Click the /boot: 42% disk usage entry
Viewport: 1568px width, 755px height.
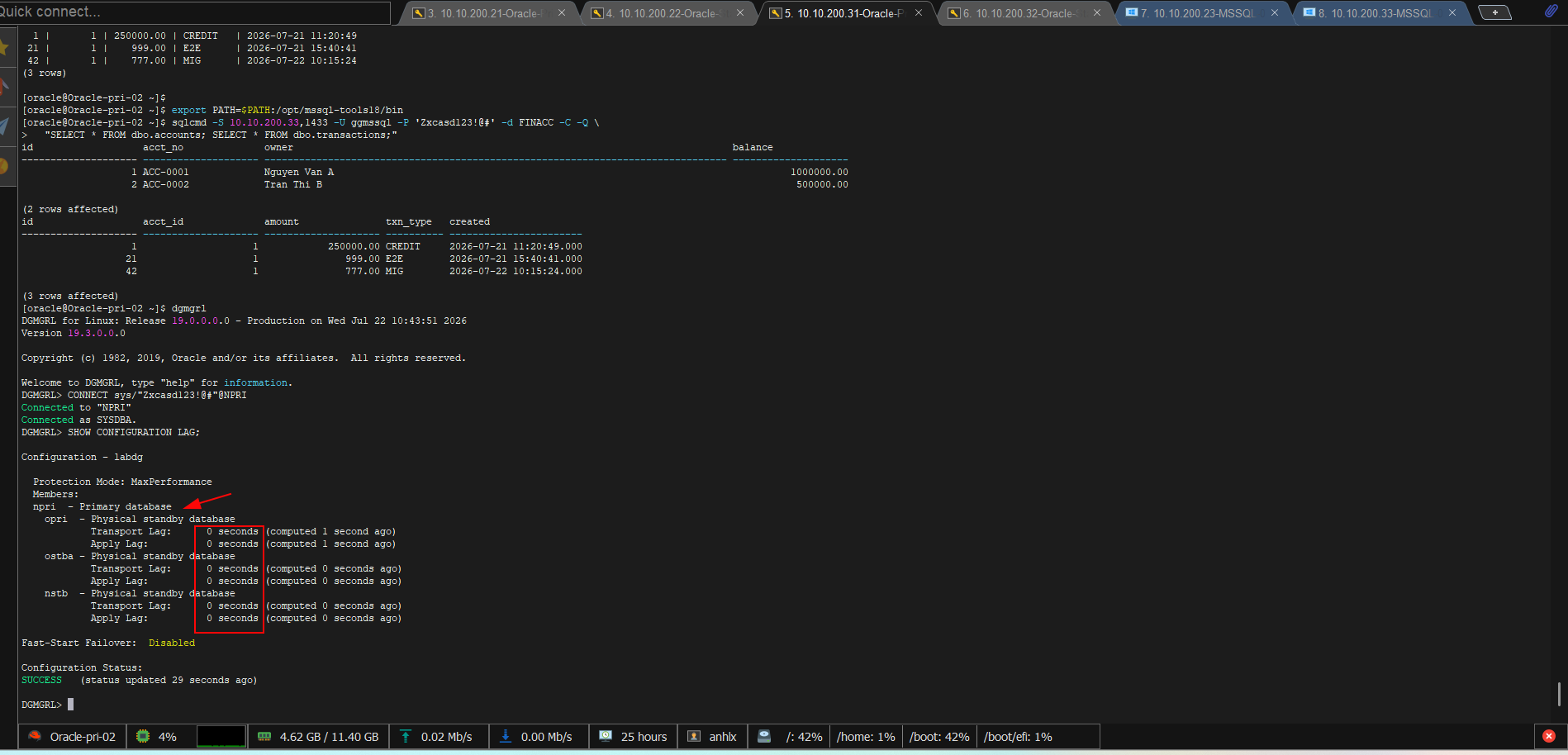[939, 737]
